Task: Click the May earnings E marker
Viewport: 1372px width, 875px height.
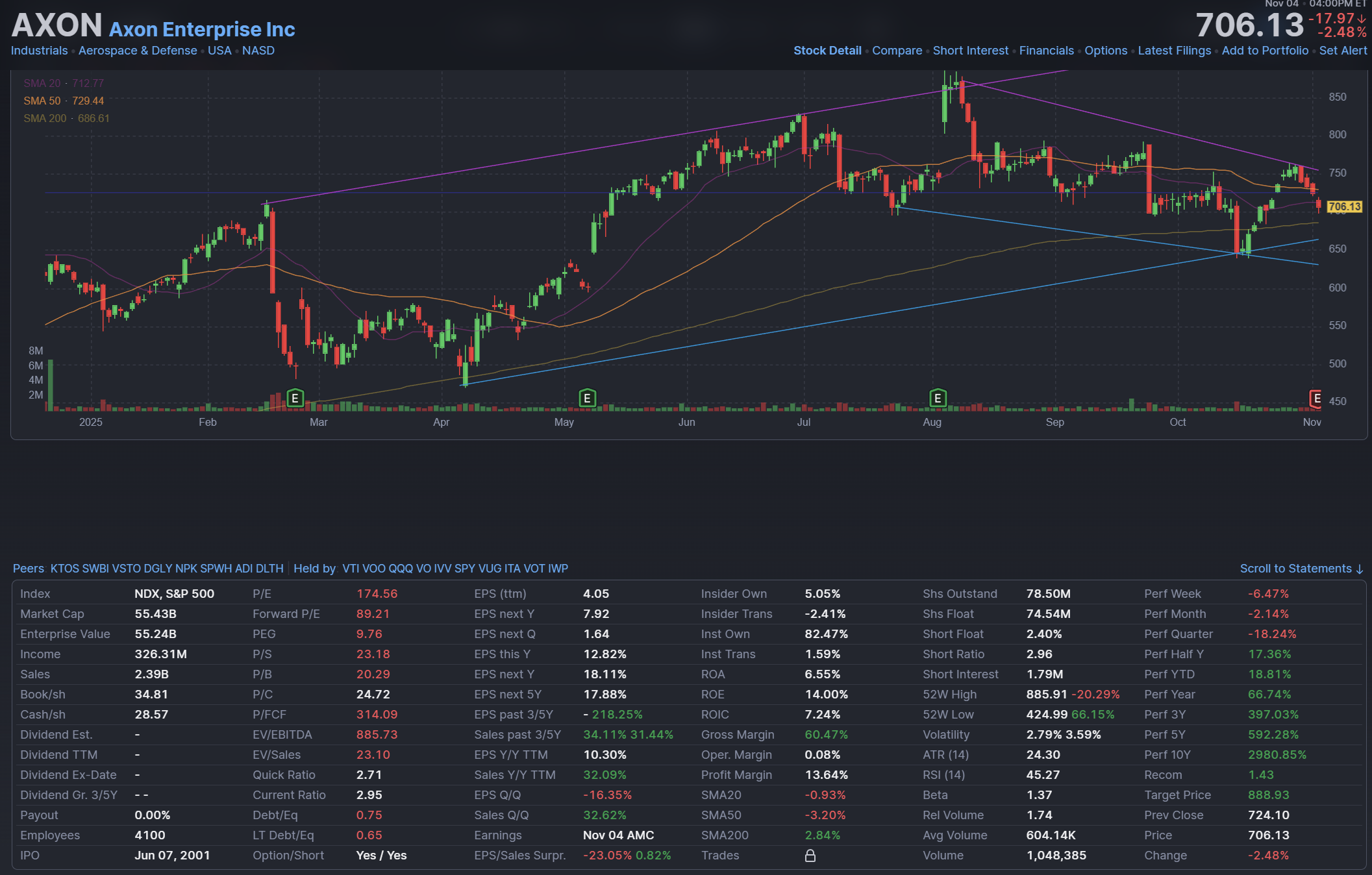Action: (587, 398)
